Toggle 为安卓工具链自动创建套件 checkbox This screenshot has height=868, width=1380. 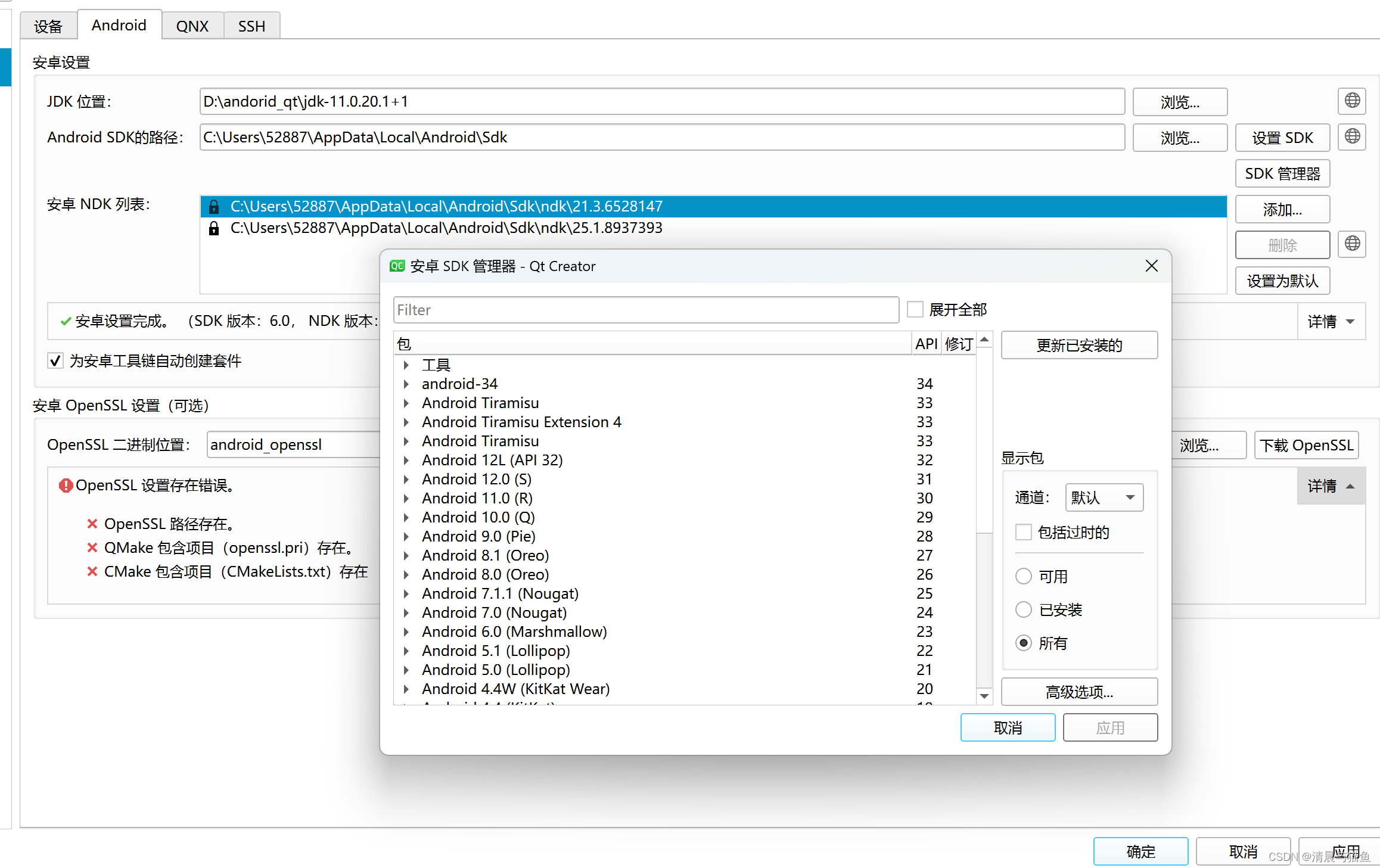(55, 360)
